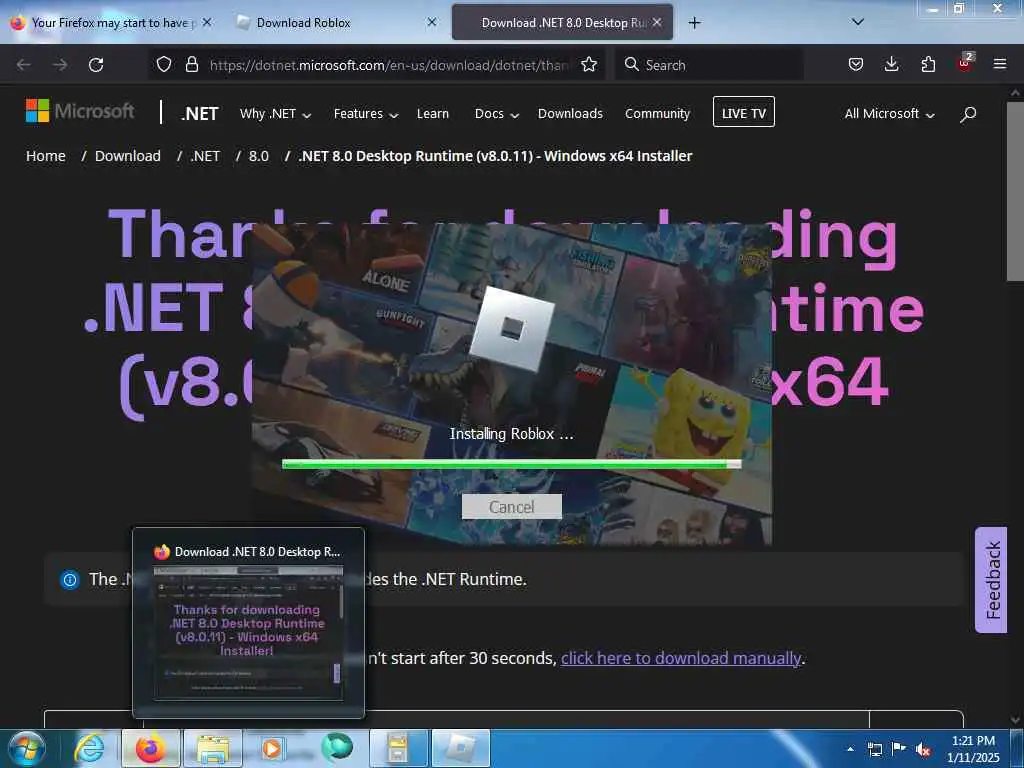Switch to the Download Roblox tab
The width and height of the screenshot is (1024, 768).
point(334,23)
